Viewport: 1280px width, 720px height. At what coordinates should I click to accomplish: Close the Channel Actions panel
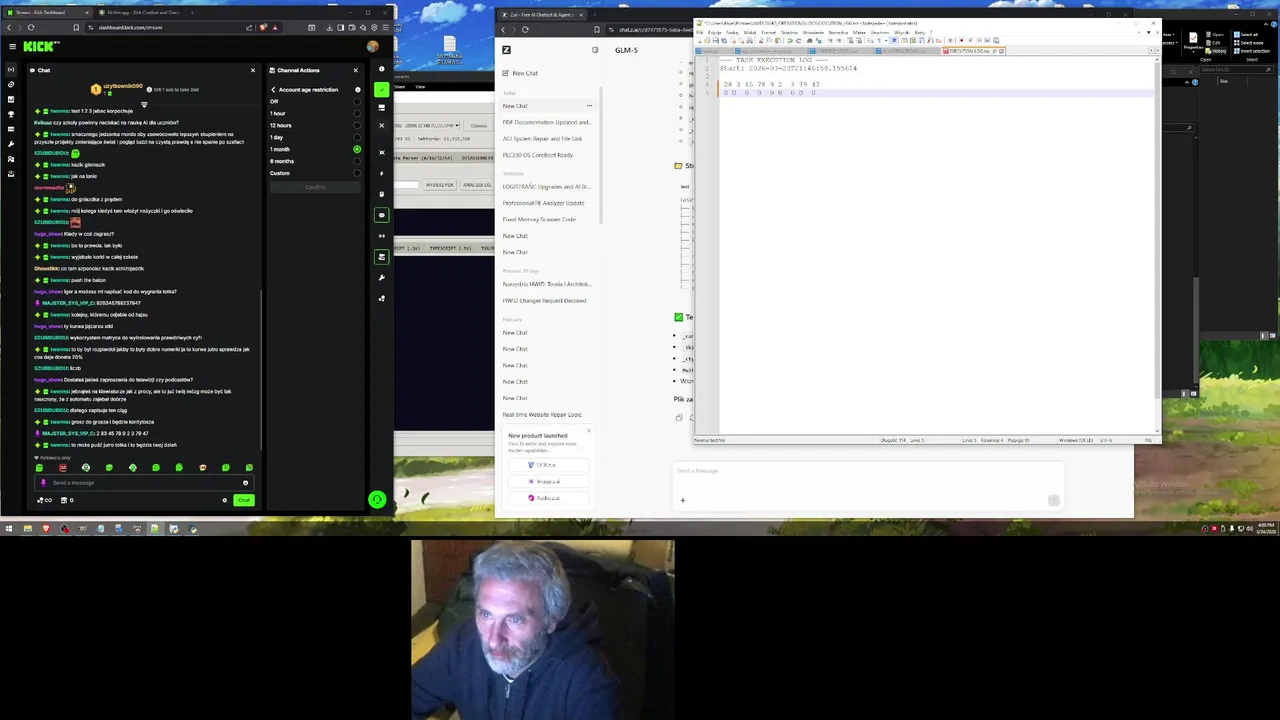tap(355, 70)
